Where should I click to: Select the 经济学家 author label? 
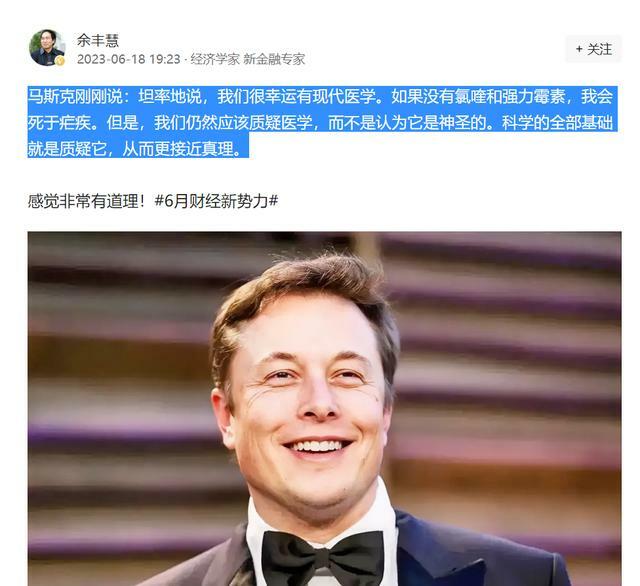coord(215,59)
